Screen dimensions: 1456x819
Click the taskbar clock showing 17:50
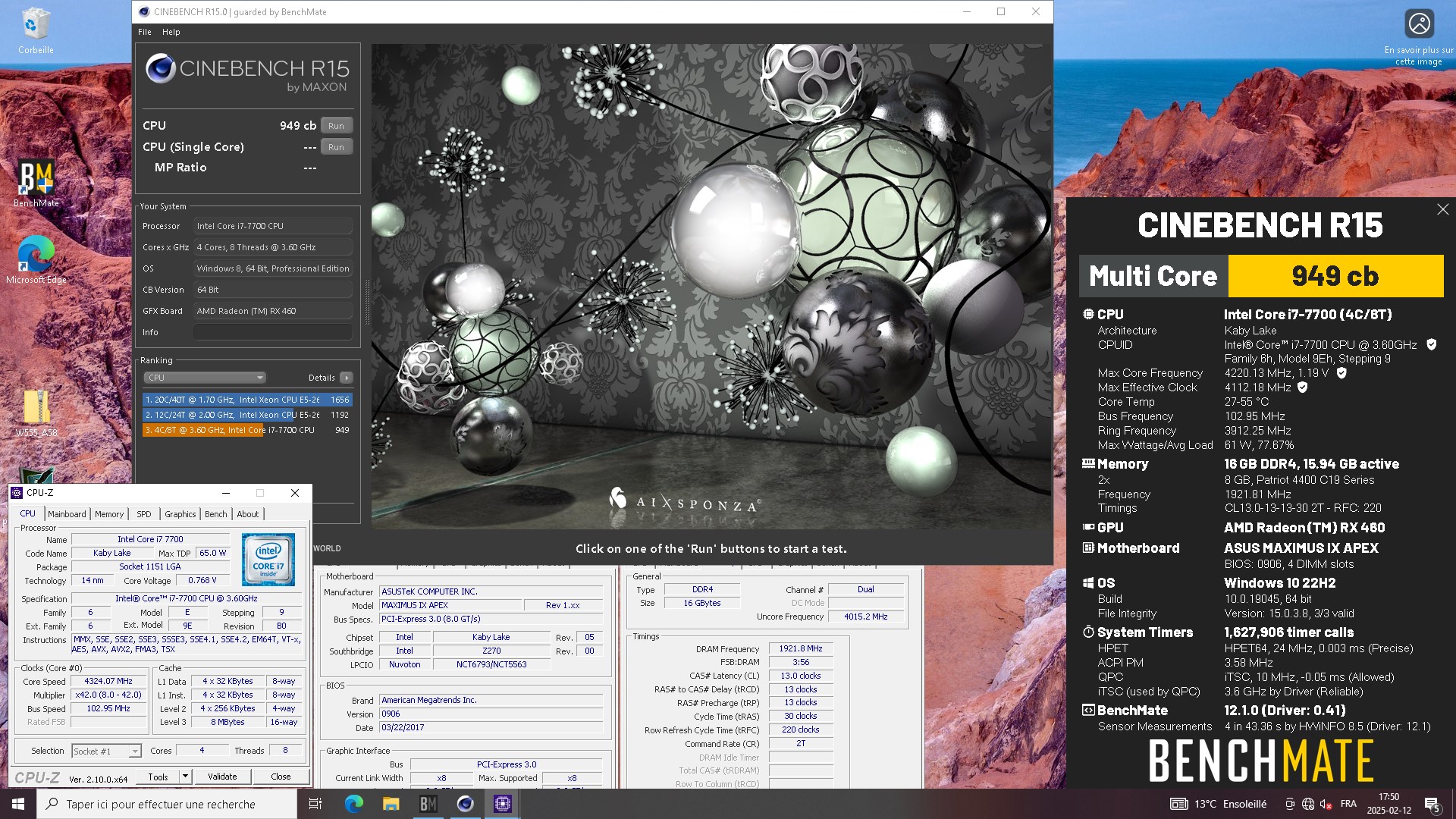click(1389, 804)
